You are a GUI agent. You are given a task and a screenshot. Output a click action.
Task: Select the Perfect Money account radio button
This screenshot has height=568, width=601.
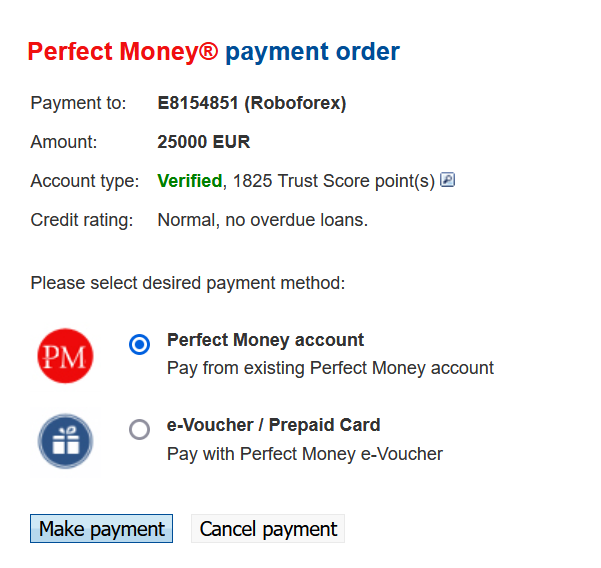[x=140, y=344]
